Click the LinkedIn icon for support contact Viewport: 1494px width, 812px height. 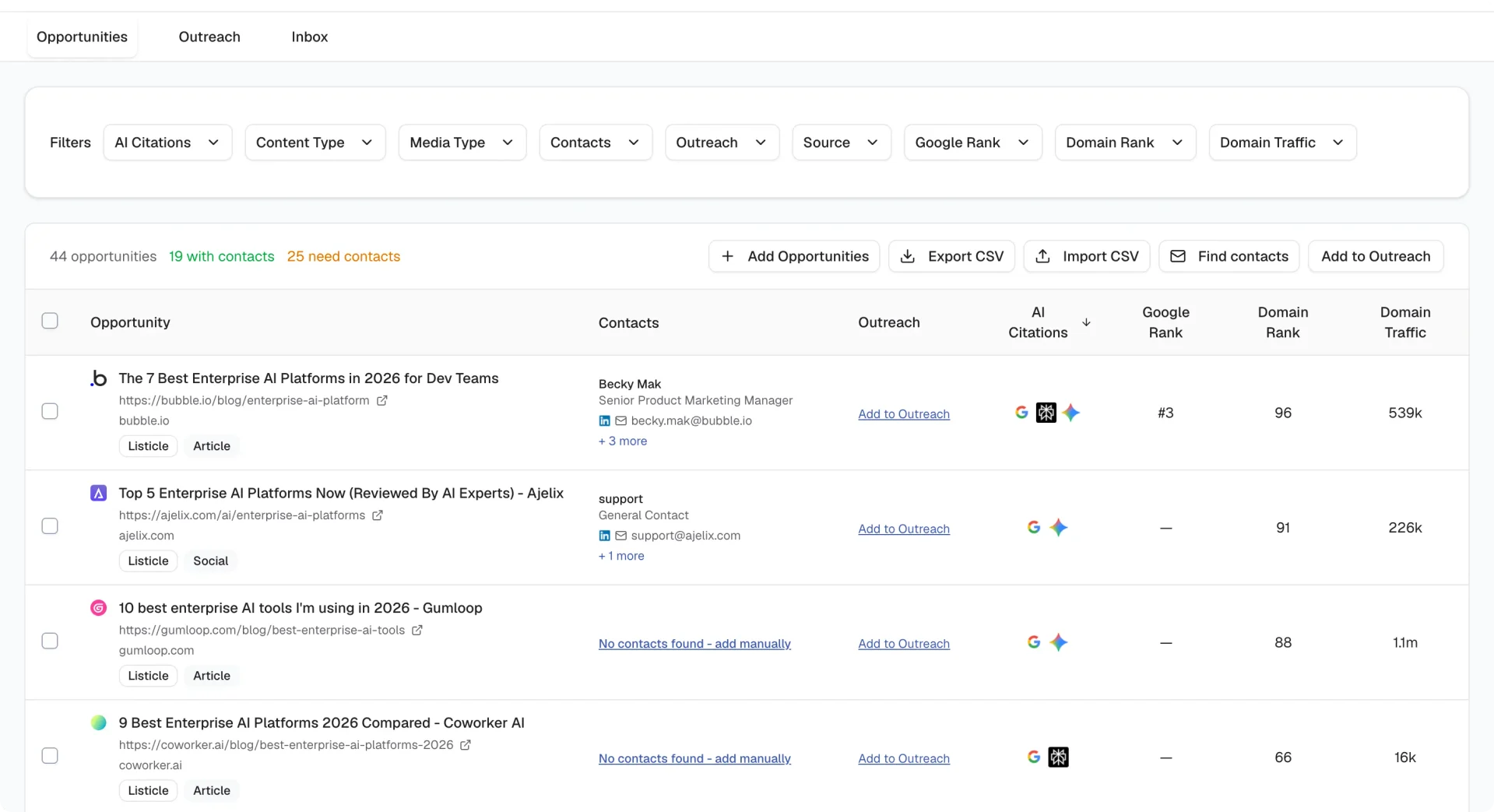604,536
